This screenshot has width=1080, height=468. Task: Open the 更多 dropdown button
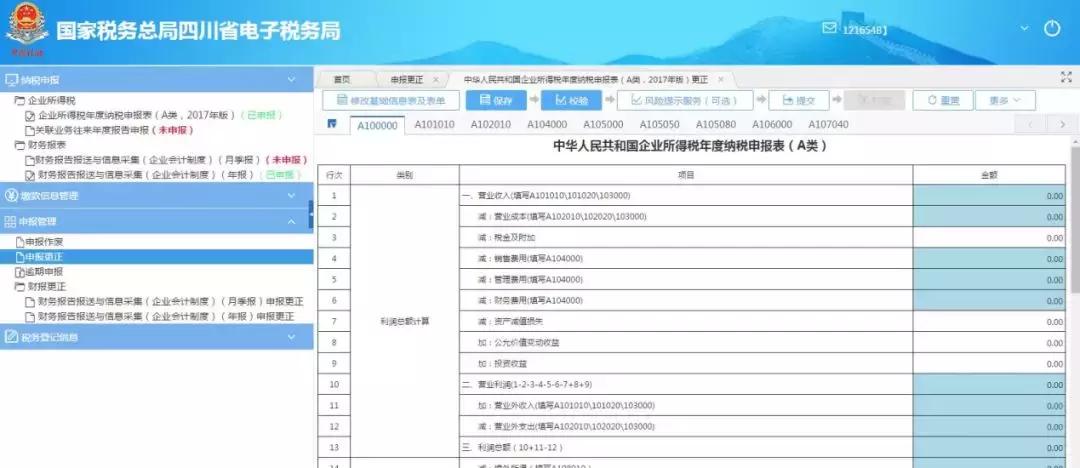pos(1005,101)
